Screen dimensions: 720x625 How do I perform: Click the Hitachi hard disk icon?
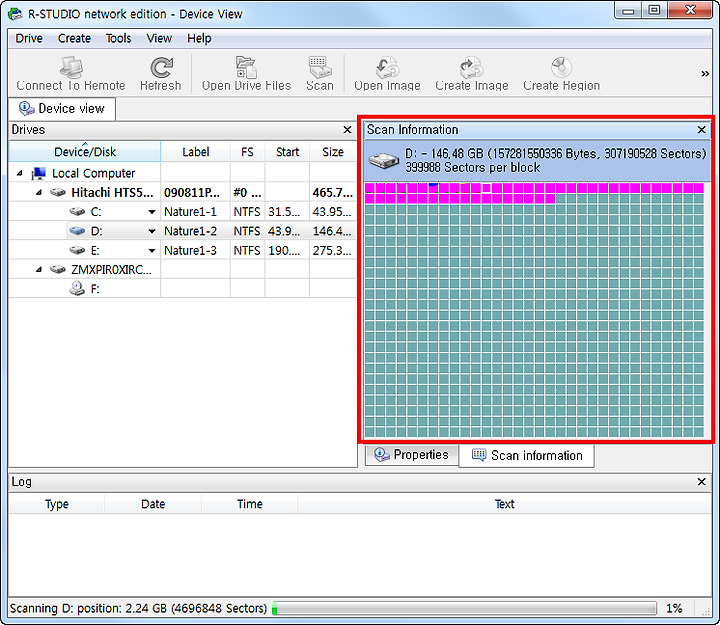[x=58, y=192]
